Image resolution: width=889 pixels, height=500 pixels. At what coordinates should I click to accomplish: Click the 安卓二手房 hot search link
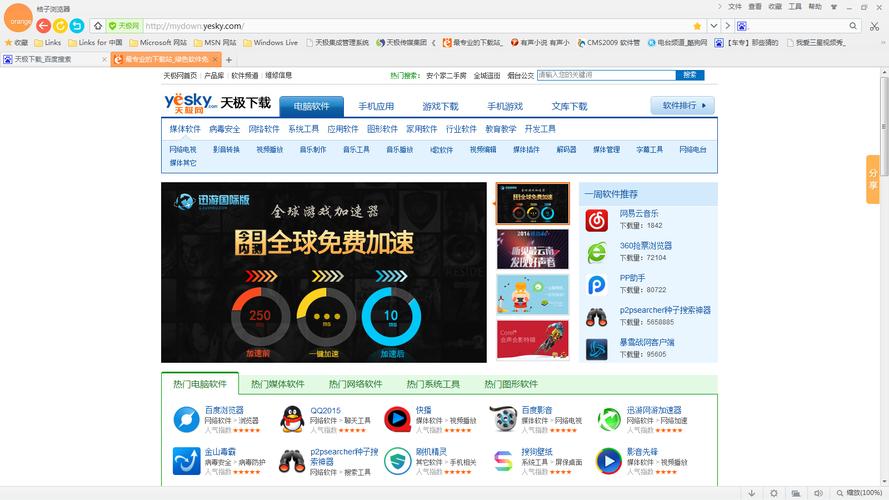tap(446, 75)
